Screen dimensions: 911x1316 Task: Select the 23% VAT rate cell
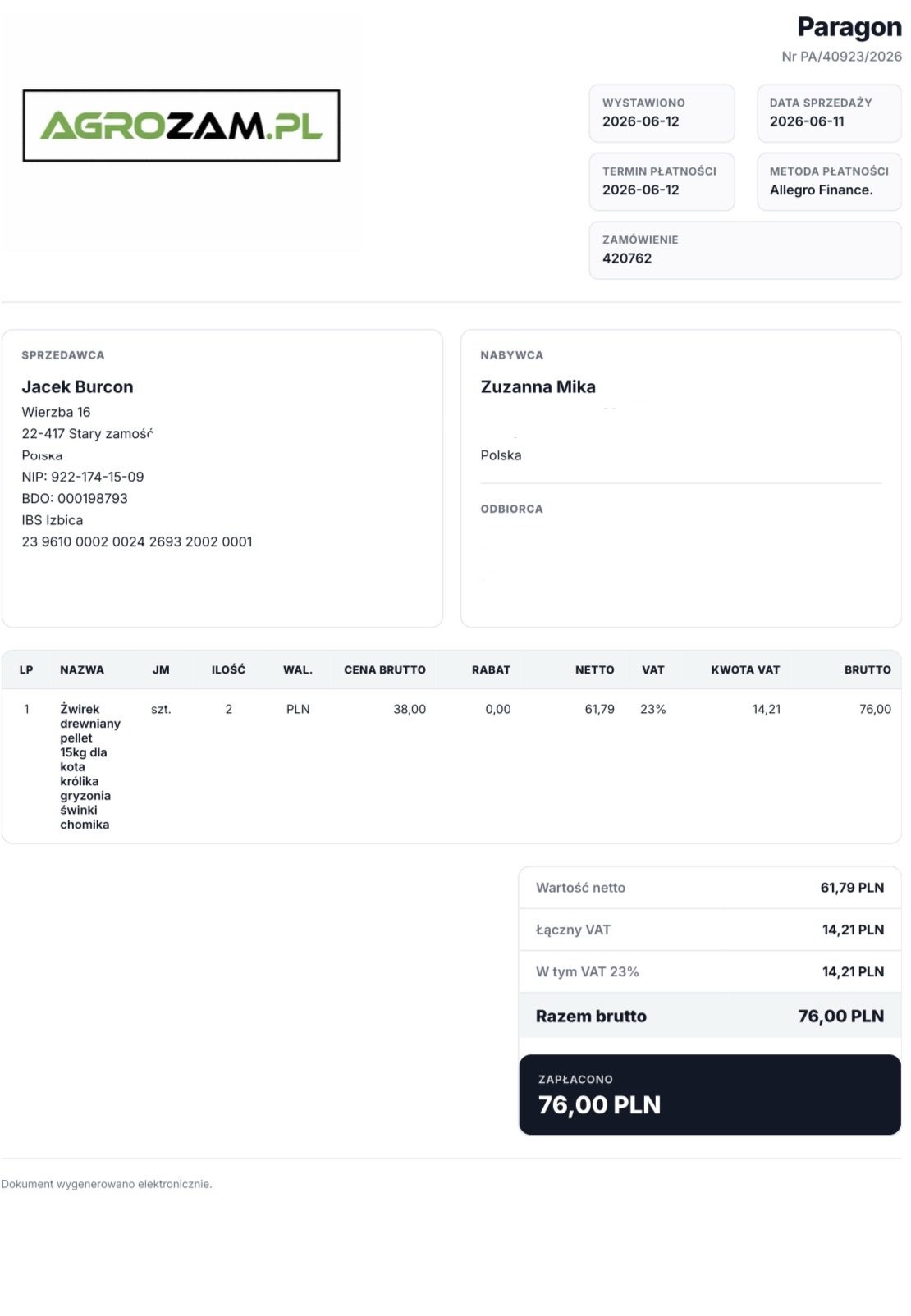tap(653, 709)
